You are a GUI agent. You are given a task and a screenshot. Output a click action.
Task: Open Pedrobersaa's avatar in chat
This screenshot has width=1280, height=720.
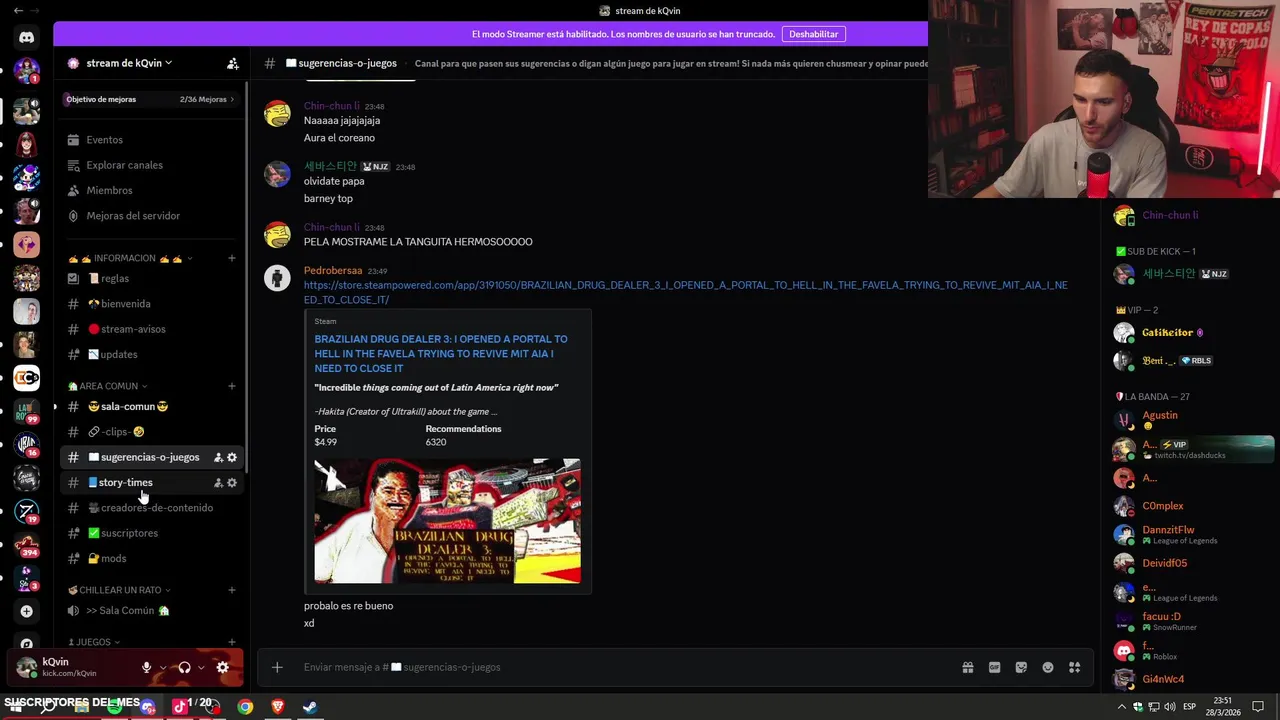(x=277, y=277)
